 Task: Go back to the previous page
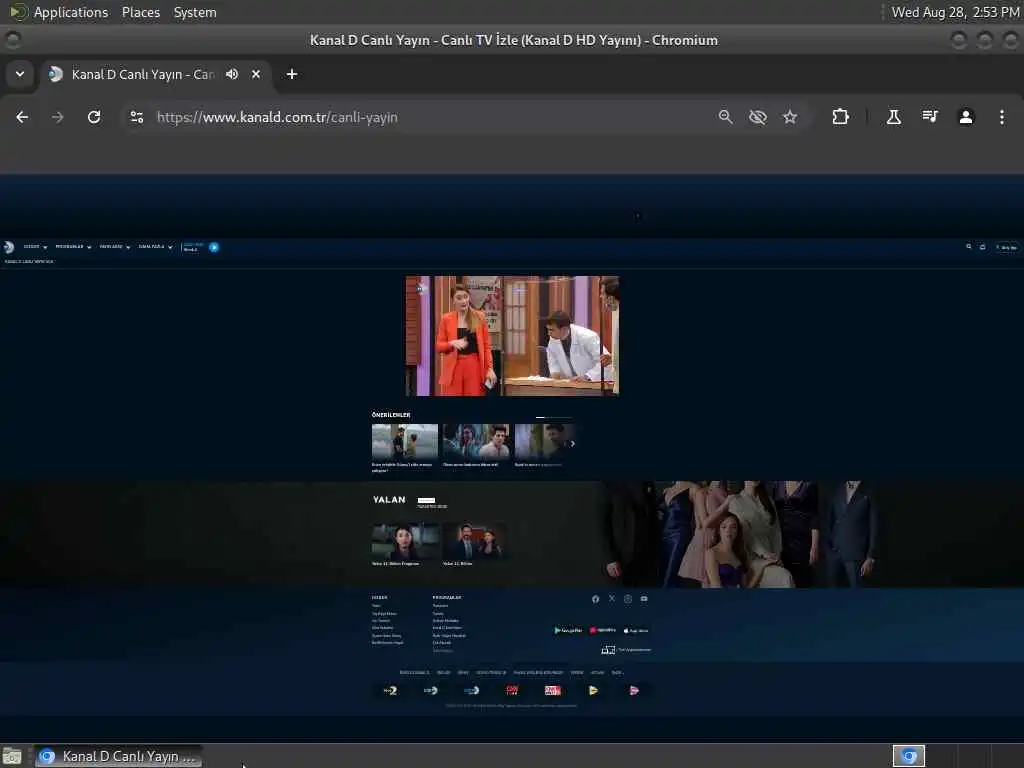(x=22, y=117)
